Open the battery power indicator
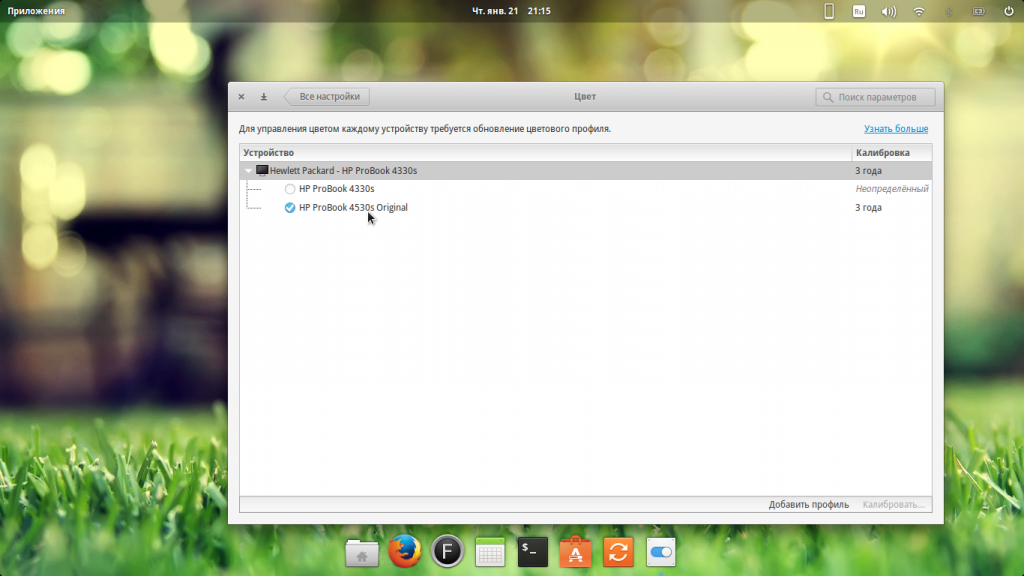 (x=978, y=11)
